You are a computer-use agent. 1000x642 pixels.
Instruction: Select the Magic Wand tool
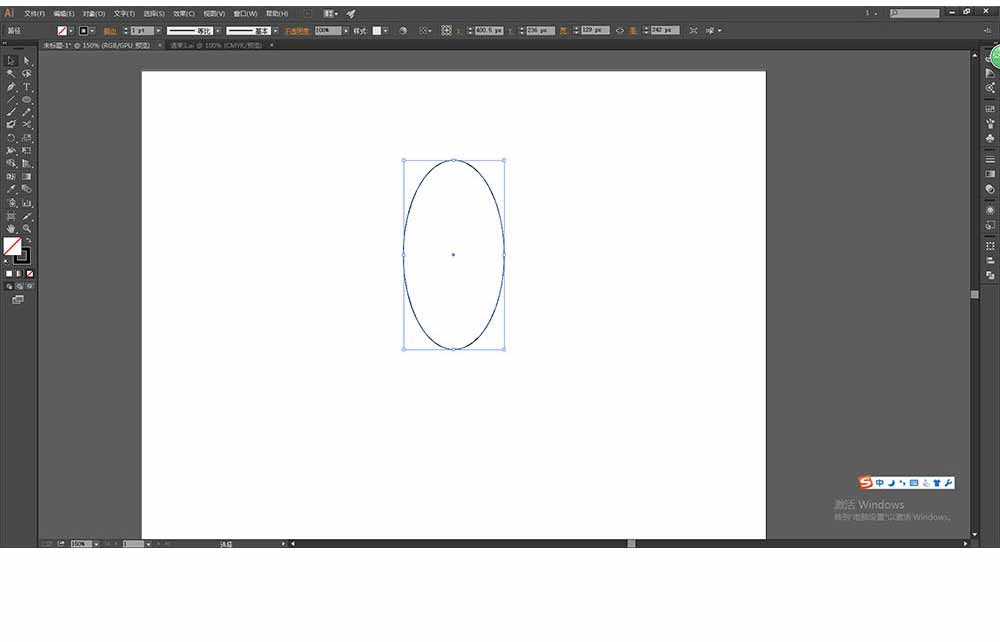pos(11,73)
